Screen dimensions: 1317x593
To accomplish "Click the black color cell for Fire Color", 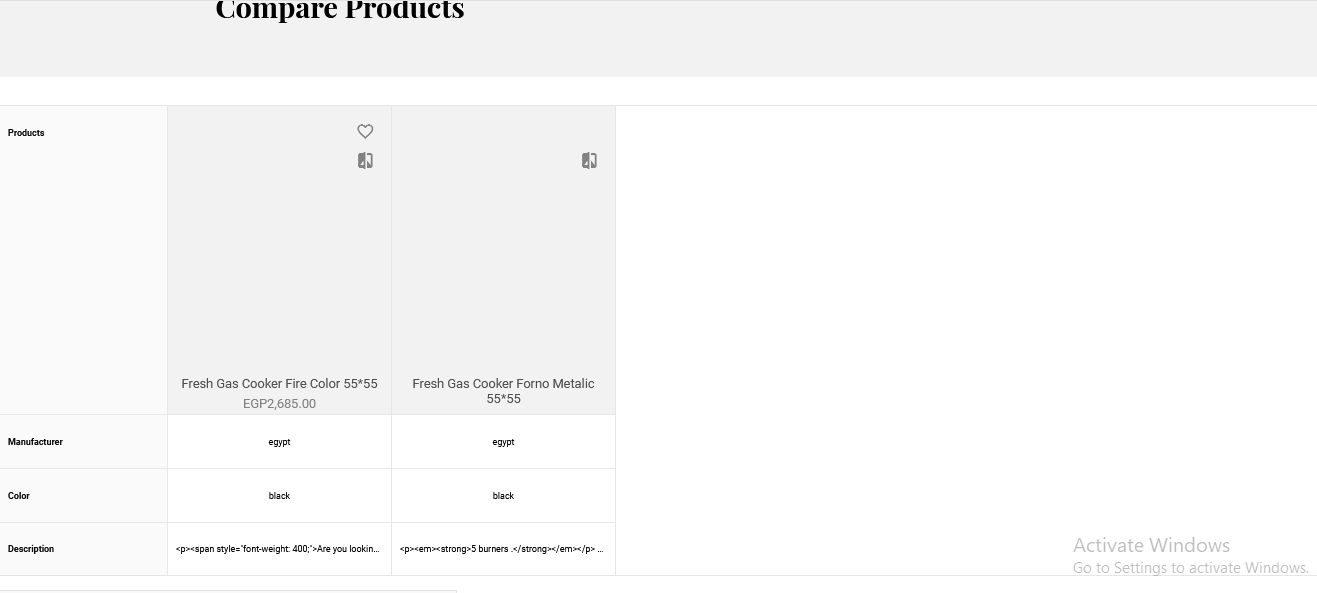I will 279,495.
